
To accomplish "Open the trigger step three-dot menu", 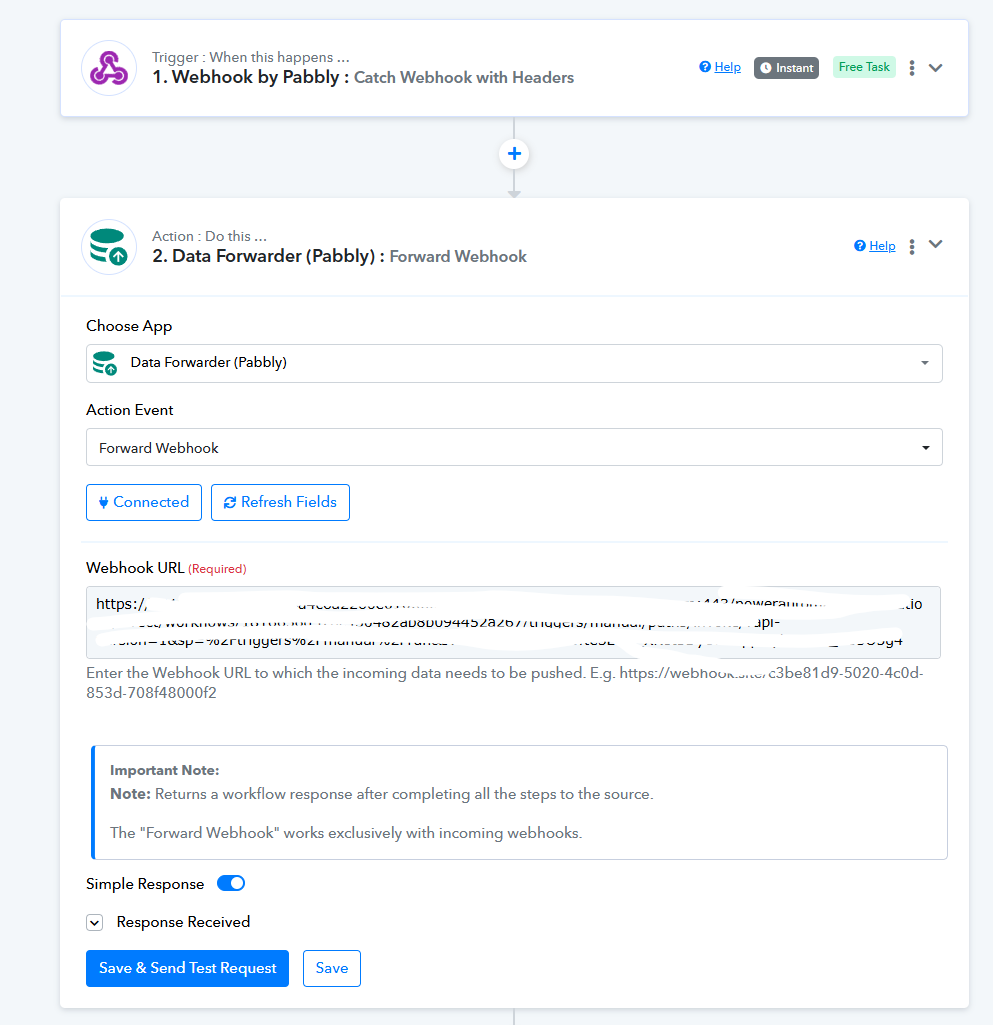I will (912, 68).
